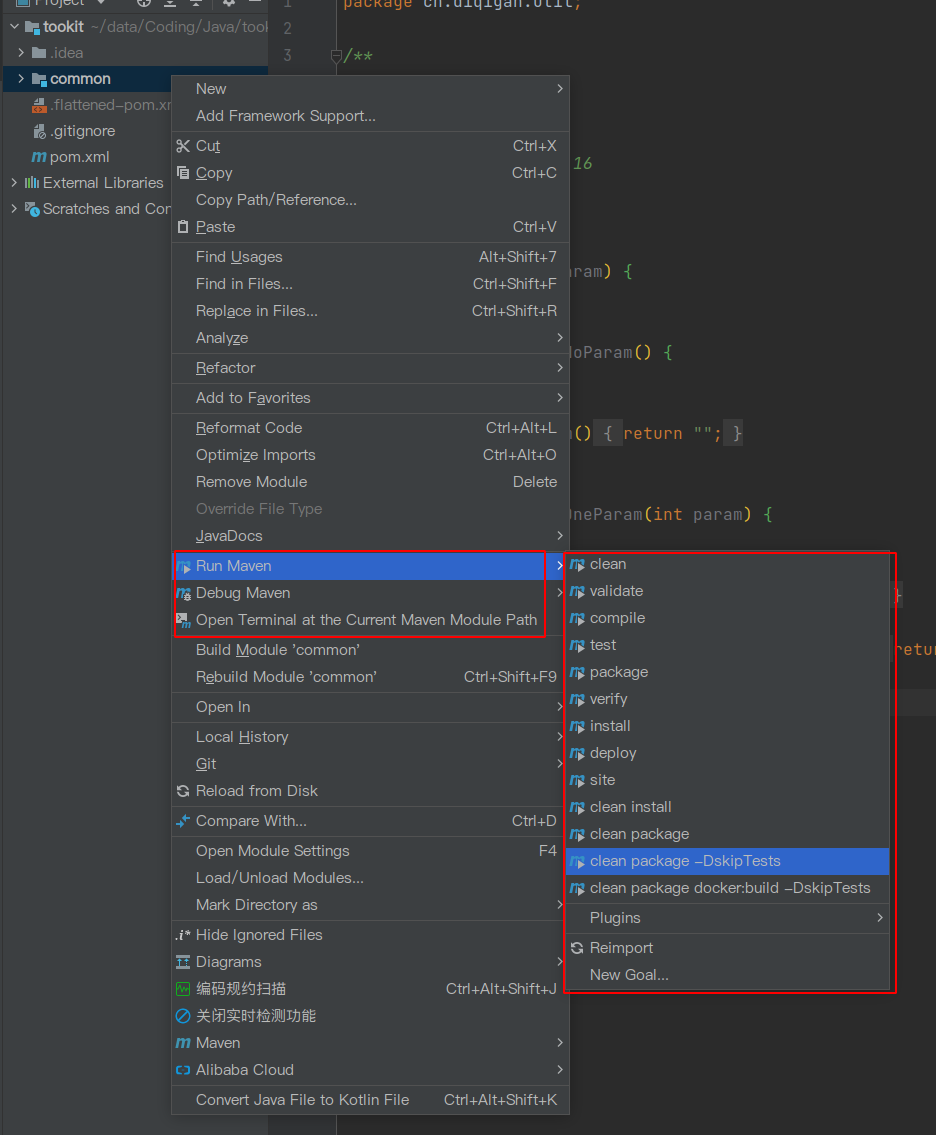This screenshot has width=936, height=1135.
Task: Choose Find in Files option
Action: [x=371, y=284]
